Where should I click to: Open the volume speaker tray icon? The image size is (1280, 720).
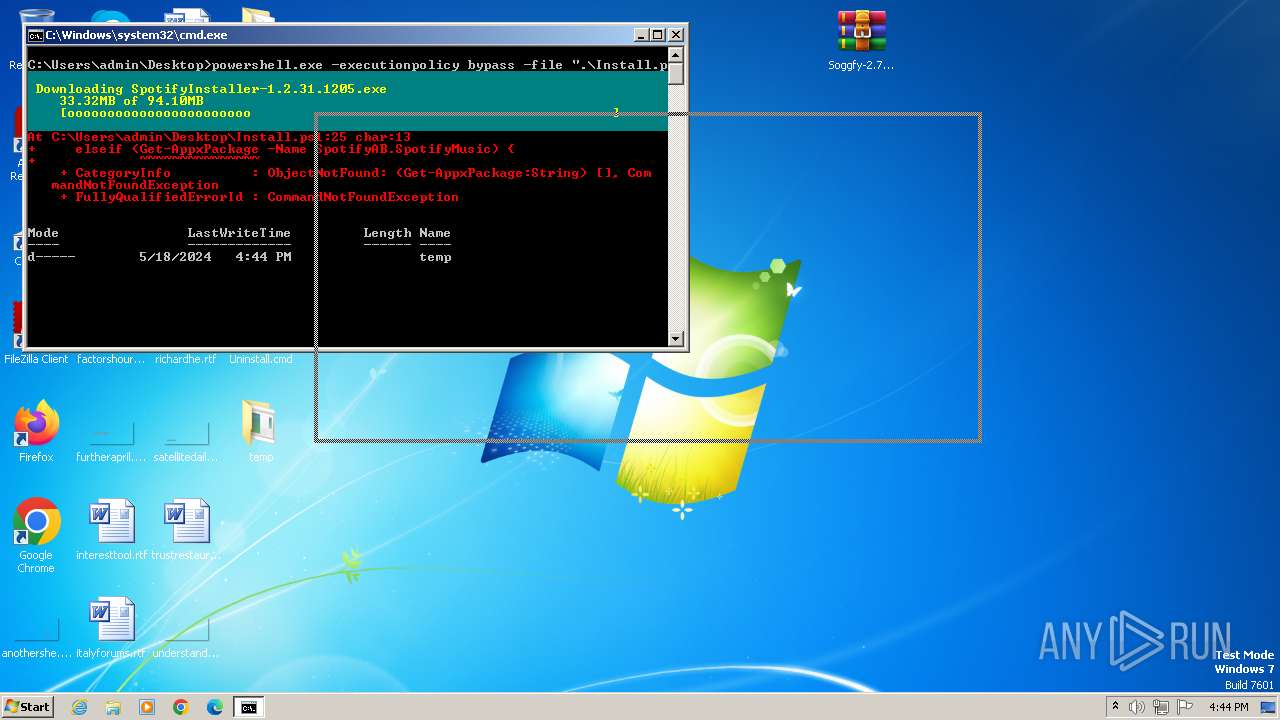1137,707
